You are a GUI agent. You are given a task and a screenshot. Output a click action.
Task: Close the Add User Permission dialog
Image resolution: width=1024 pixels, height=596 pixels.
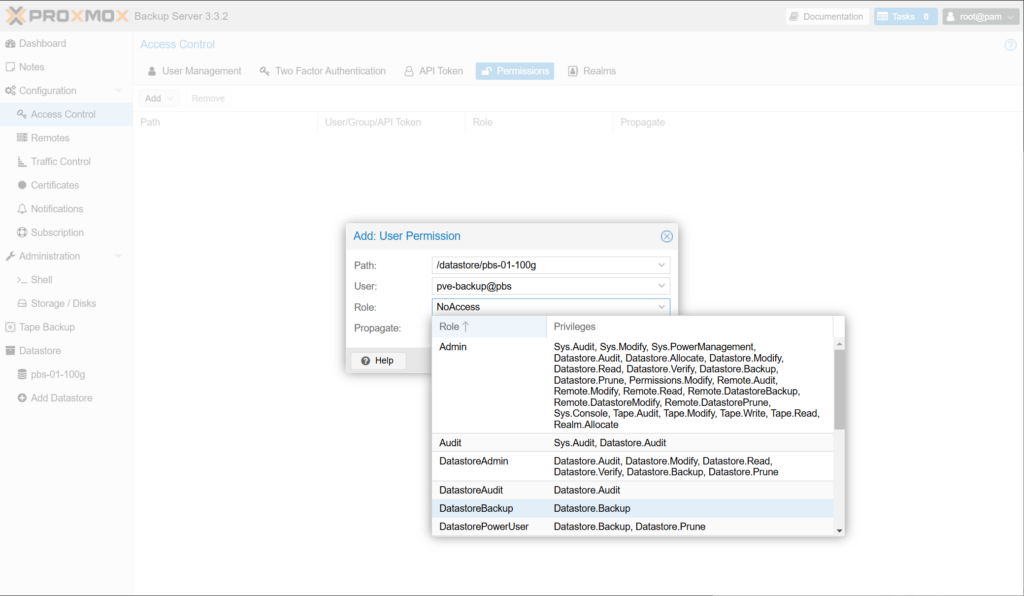[x=667, y=237]
